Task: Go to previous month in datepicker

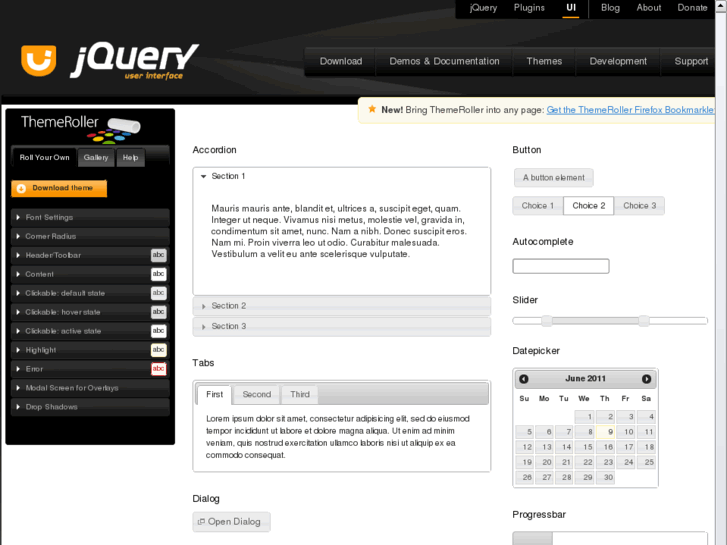Action: (x=524, y=379)
